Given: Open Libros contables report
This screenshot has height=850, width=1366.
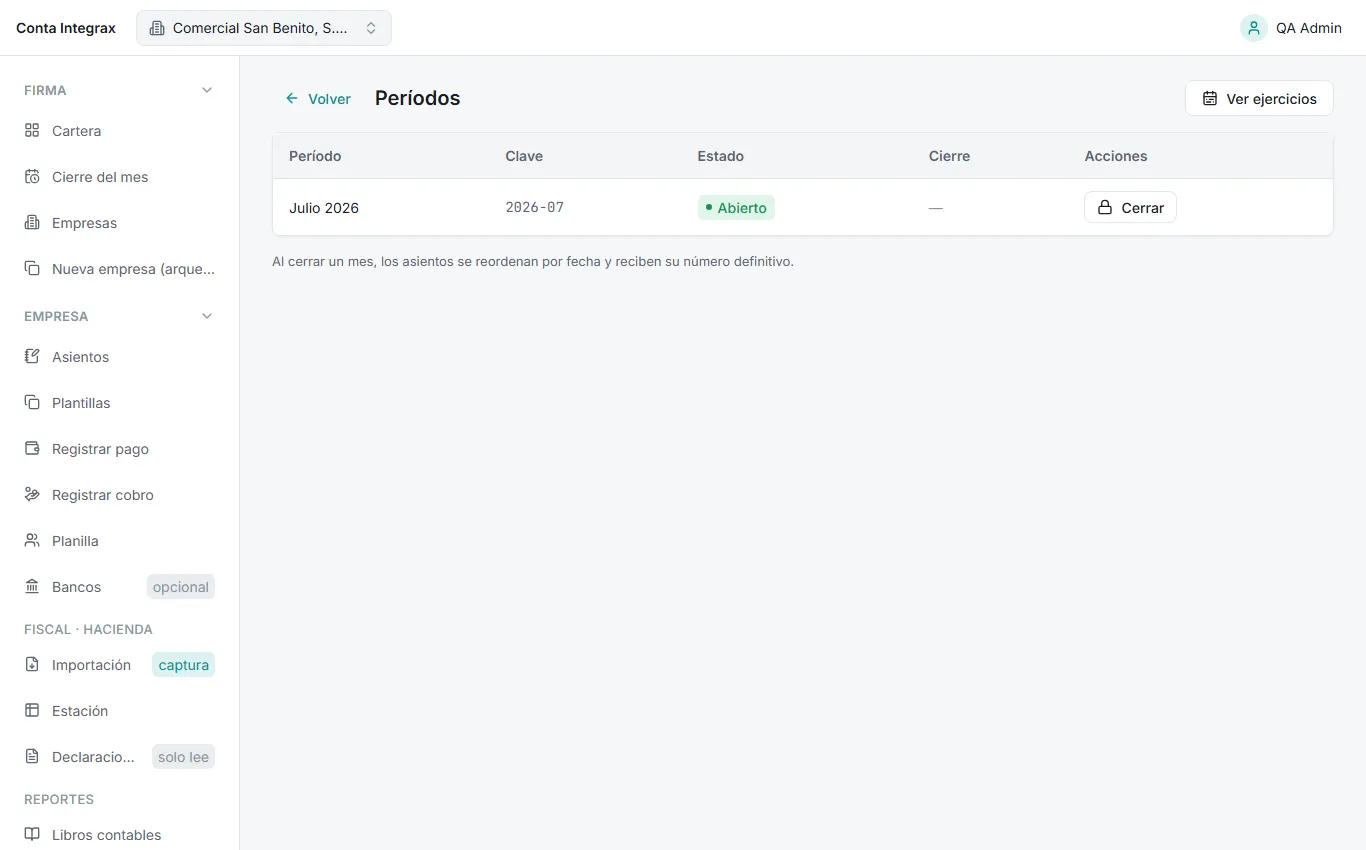Looking at the screenshot, I should point(119,835).
